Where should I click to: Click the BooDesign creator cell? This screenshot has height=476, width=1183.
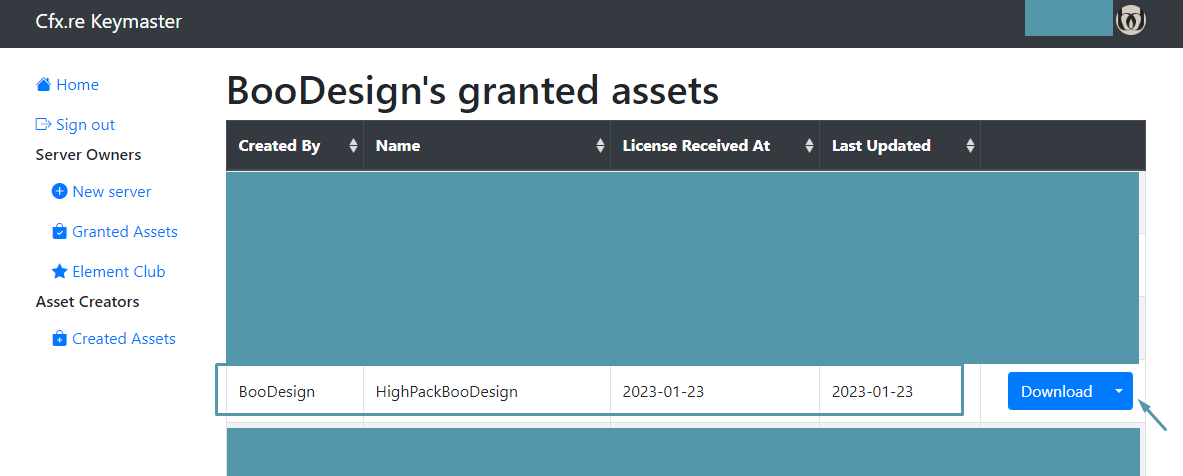point(277,391)
